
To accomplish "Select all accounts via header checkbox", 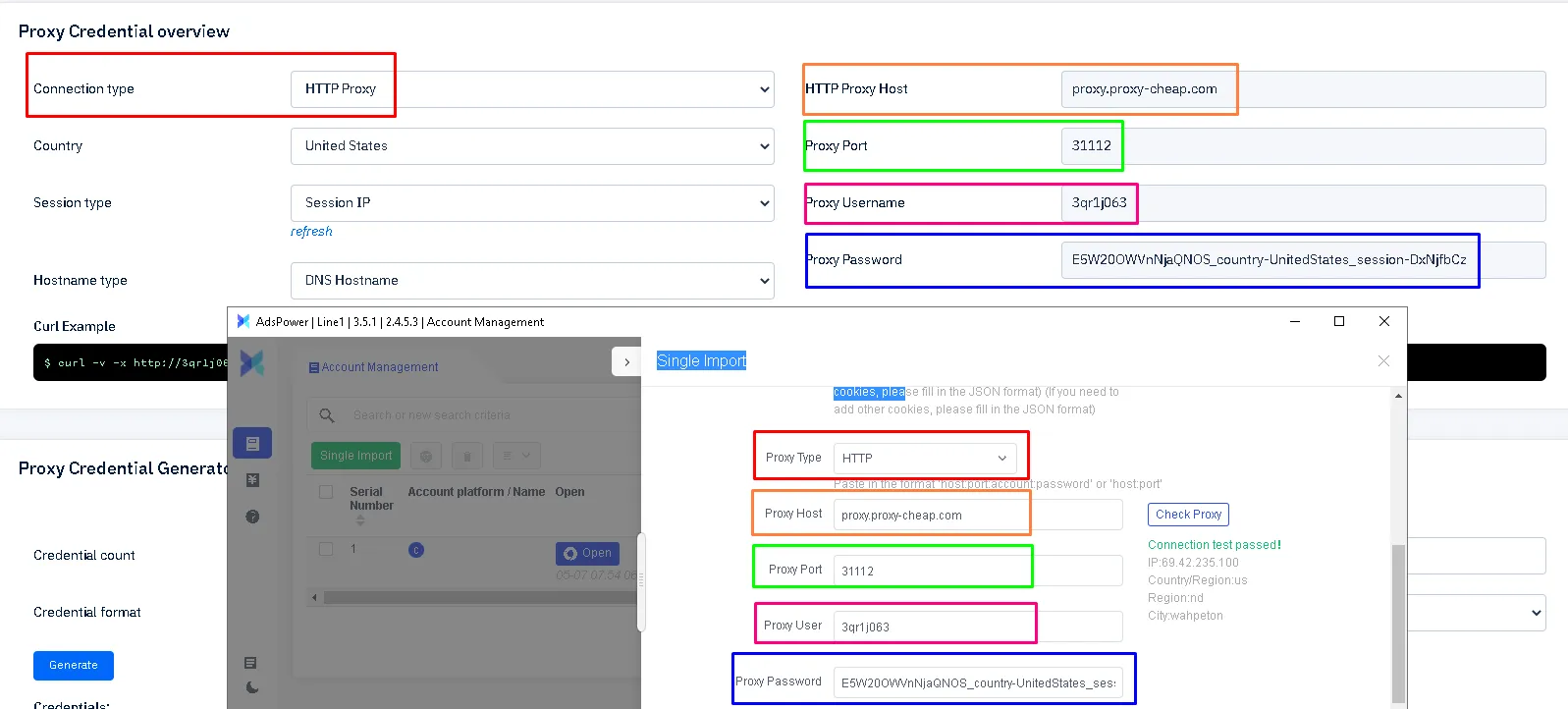I will (x=326, y=492).
